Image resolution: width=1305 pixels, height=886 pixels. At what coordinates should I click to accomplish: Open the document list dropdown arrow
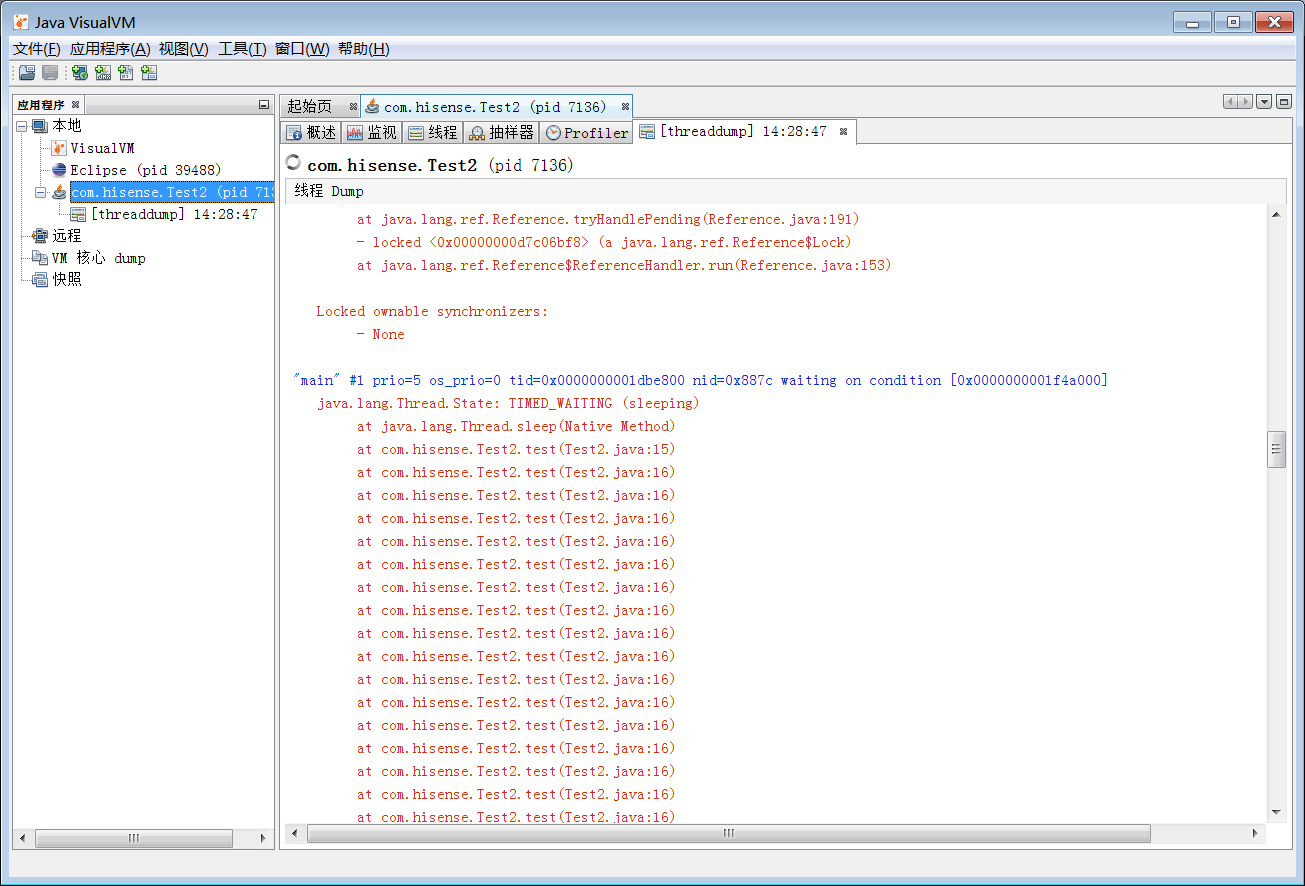1264,101
